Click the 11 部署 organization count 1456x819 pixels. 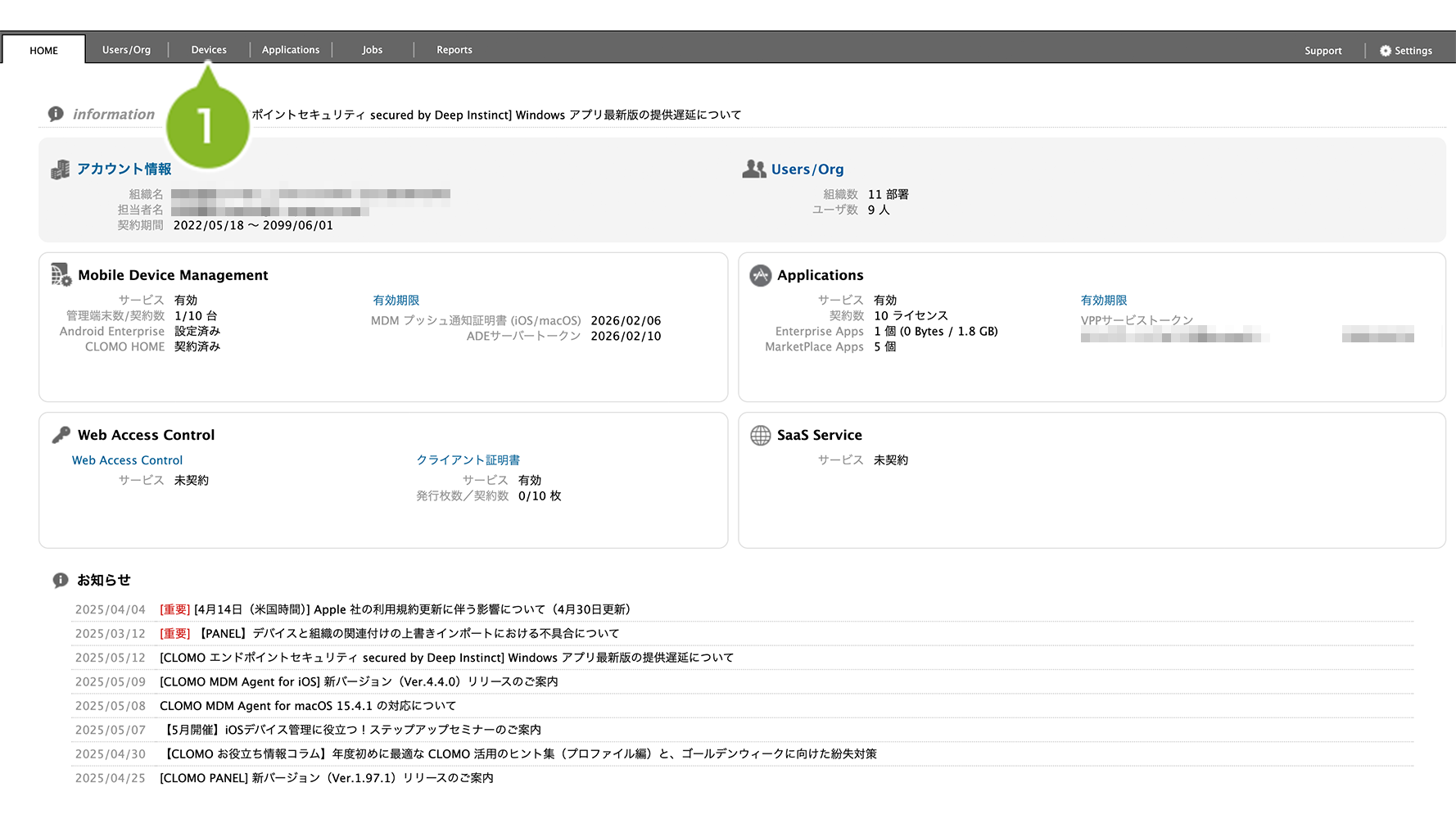pyautogui.click(x=889, y=195)
